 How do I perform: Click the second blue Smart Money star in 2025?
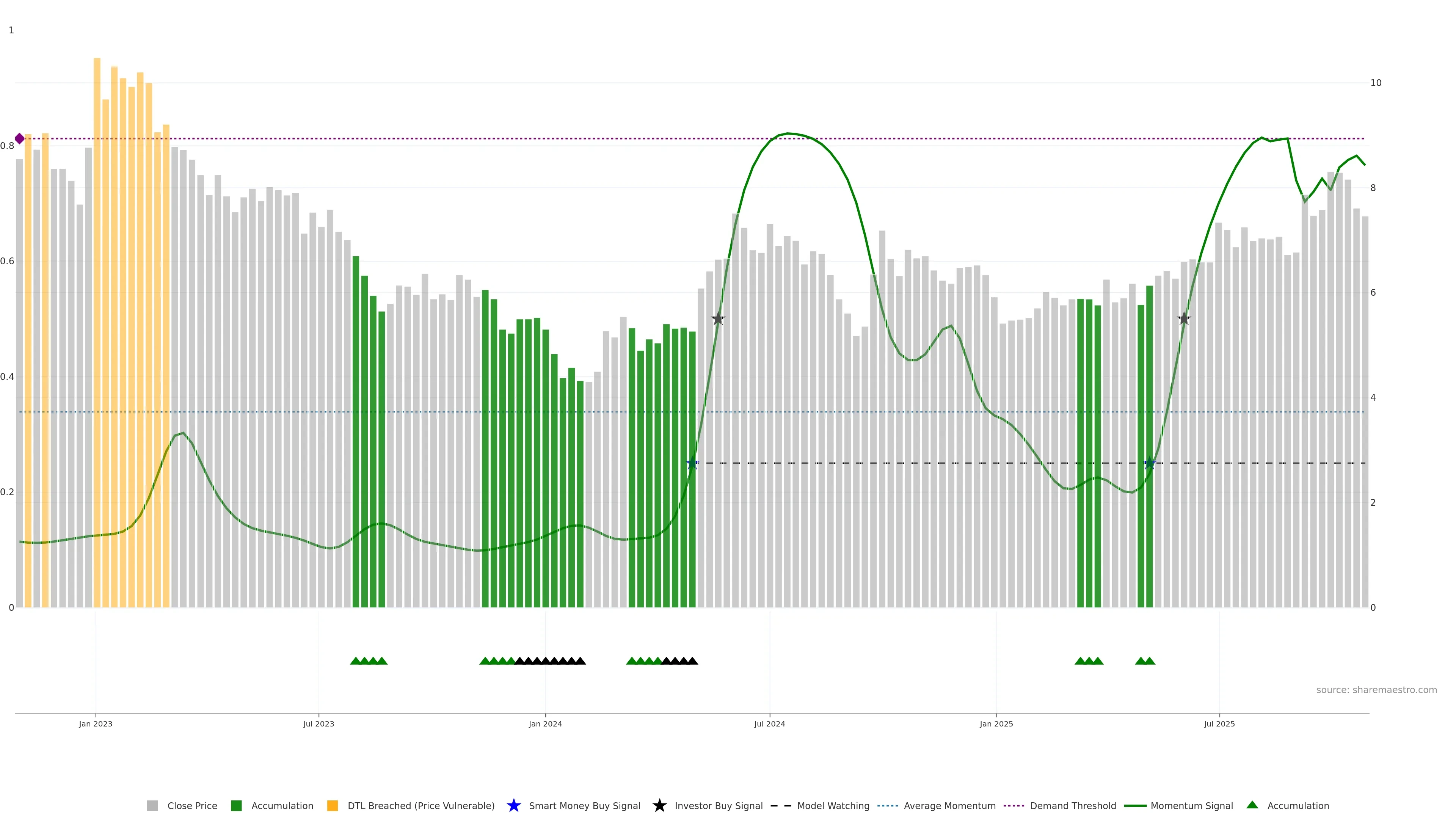click(1149, 463)
